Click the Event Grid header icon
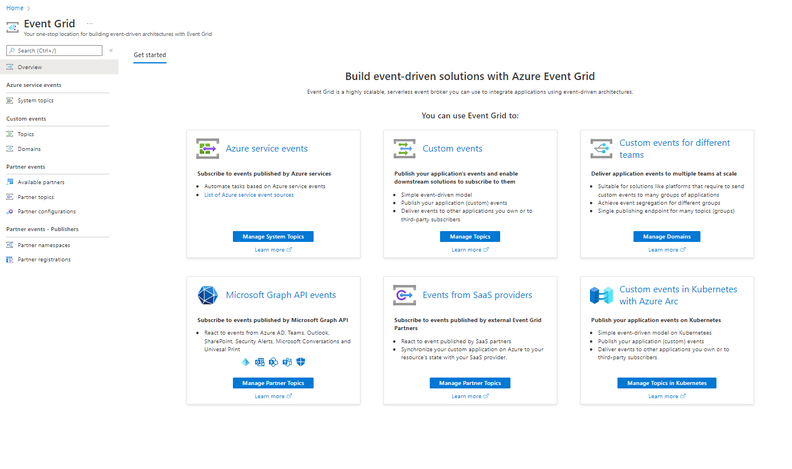Screen dimensions: 792x469 coord(12,27)
